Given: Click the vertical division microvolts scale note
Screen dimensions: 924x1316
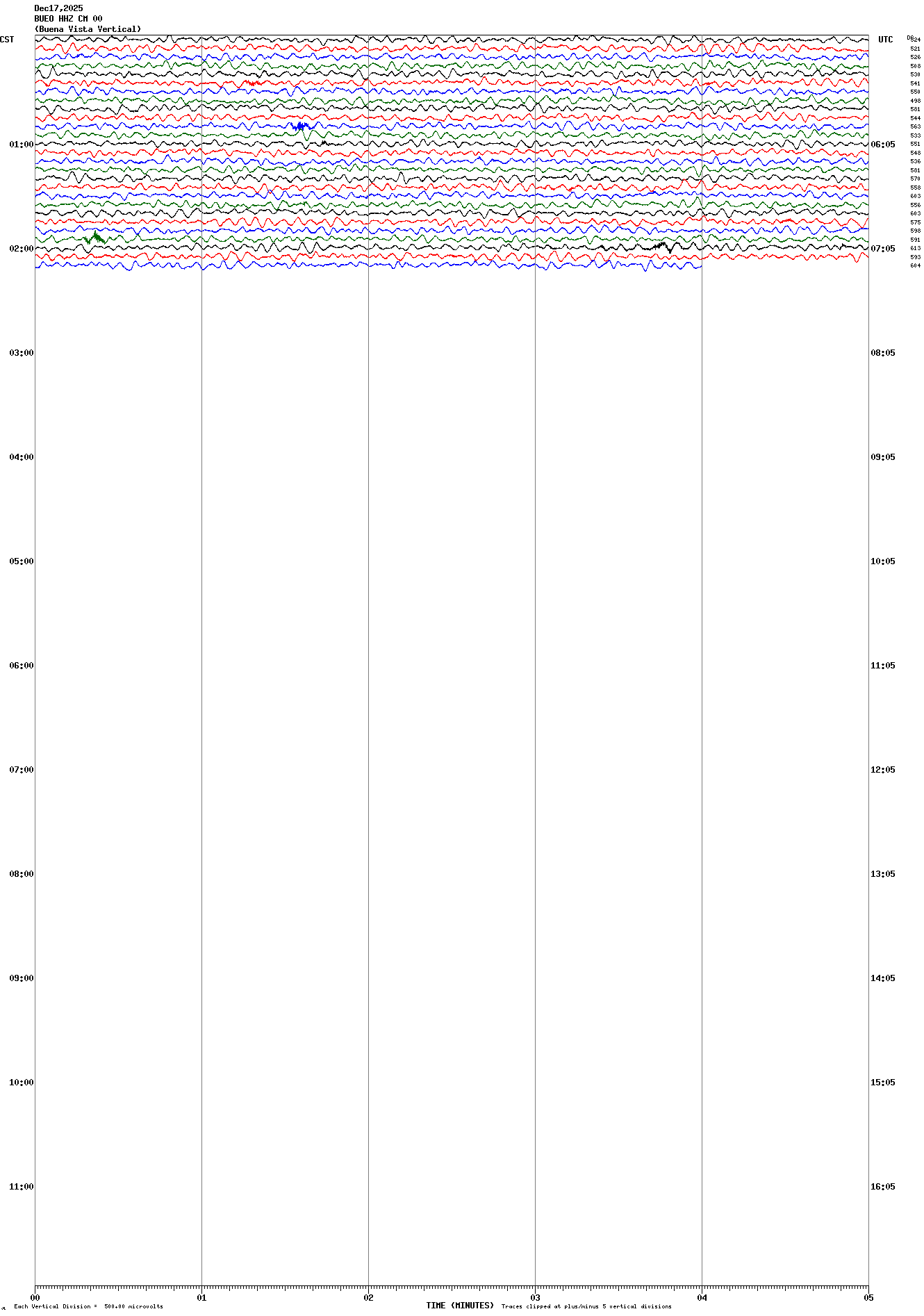Looking at the screenshot, I should pos(88,1306).
